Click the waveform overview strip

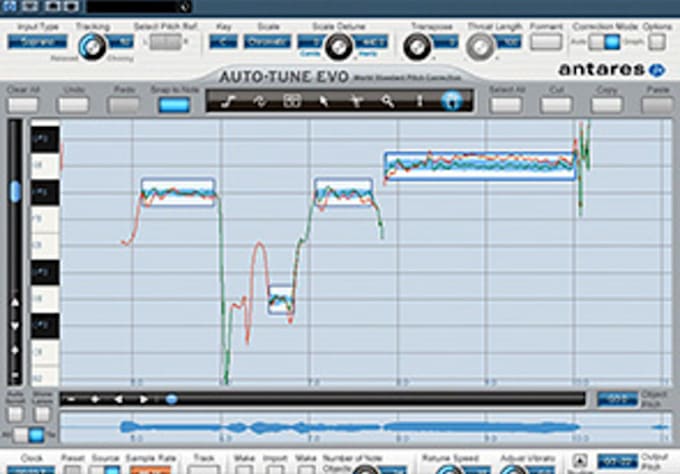pyautogui.click(x=365, y=428)
